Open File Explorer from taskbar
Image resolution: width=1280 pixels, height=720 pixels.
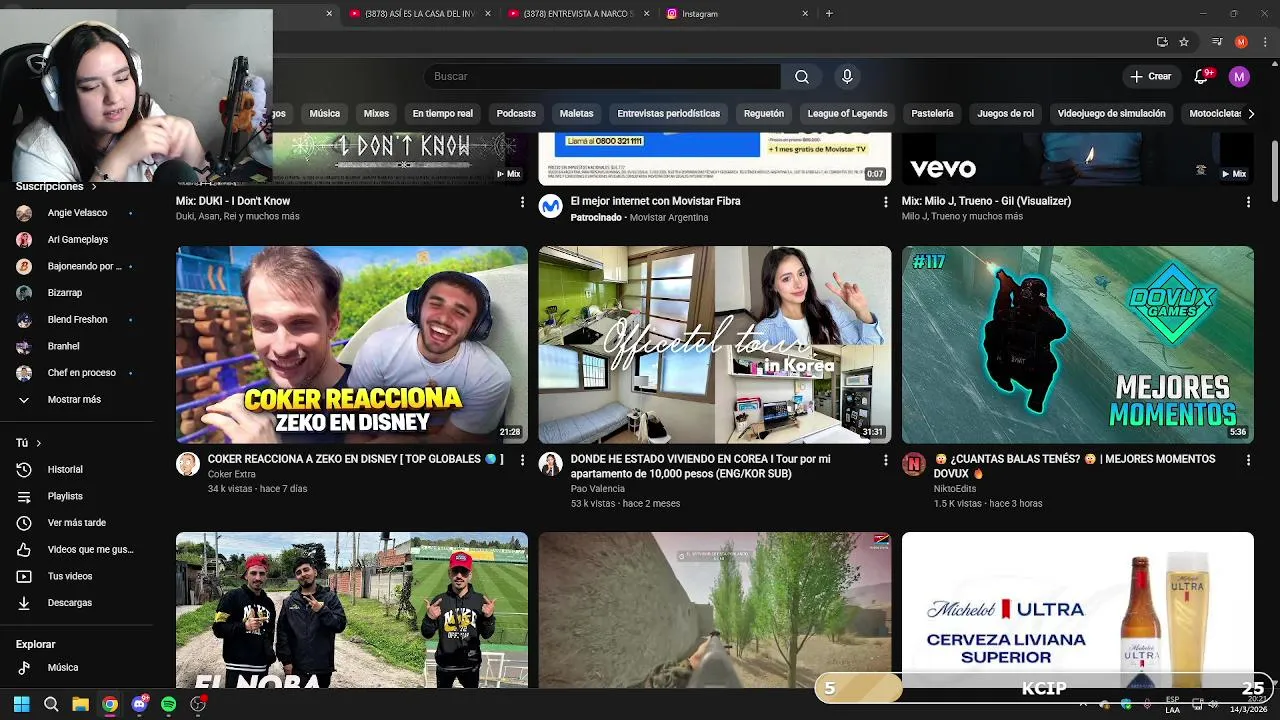pos(80,705)
